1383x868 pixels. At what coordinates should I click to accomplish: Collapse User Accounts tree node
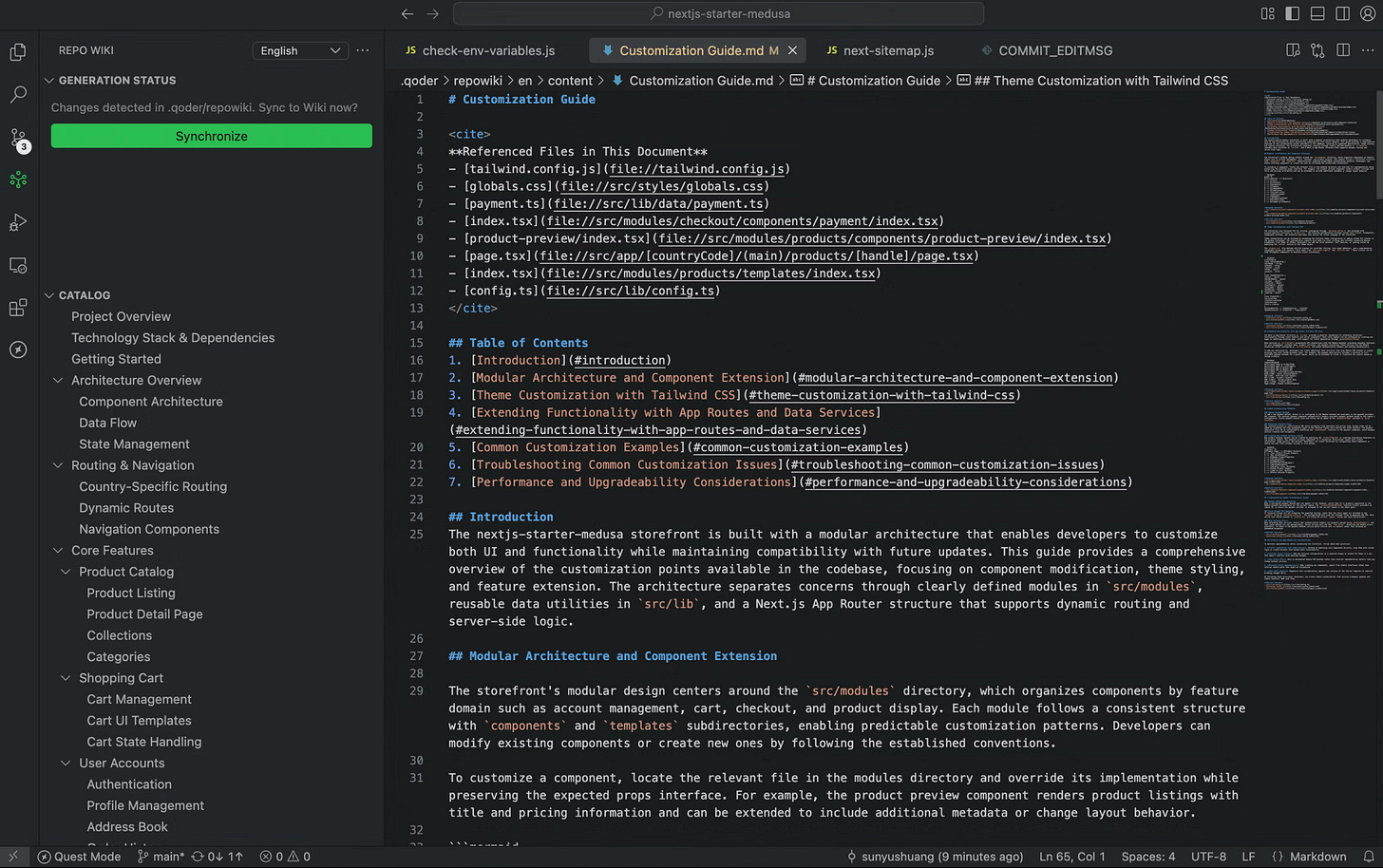pyautogui.click(x=66, y=763)
